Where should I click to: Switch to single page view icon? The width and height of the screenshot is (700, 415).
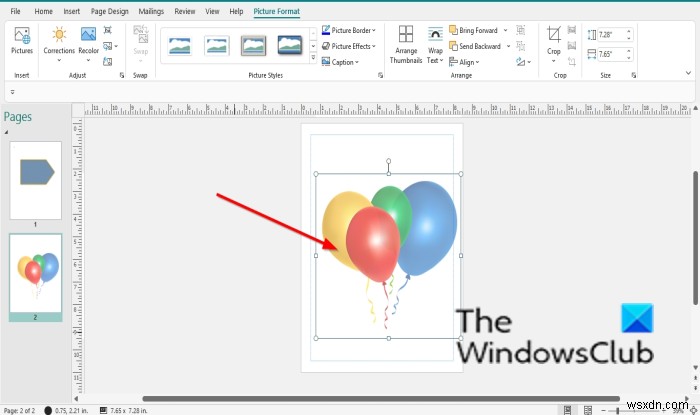click(567, 410)
